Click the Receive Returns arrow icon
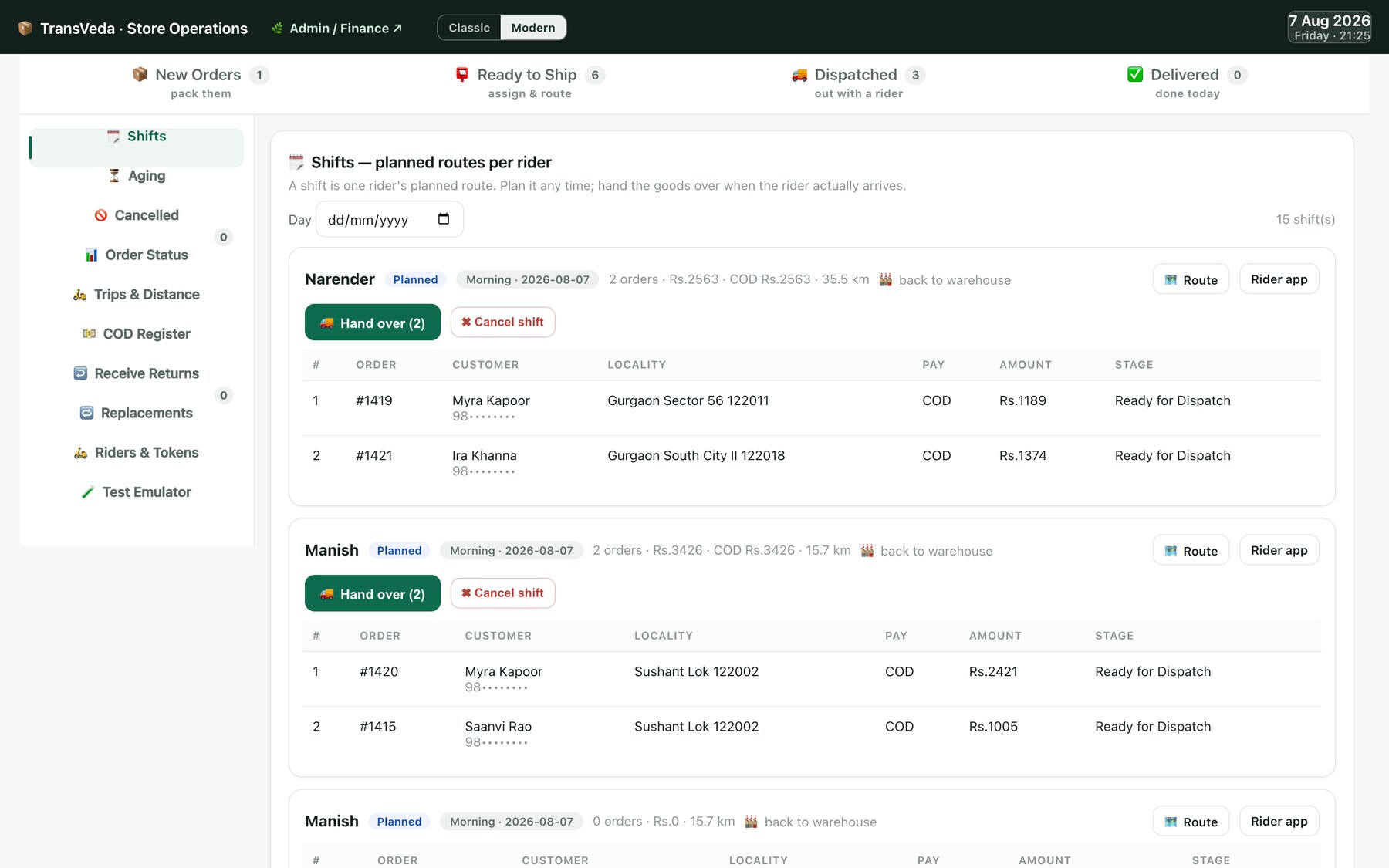 pos(80,373)
